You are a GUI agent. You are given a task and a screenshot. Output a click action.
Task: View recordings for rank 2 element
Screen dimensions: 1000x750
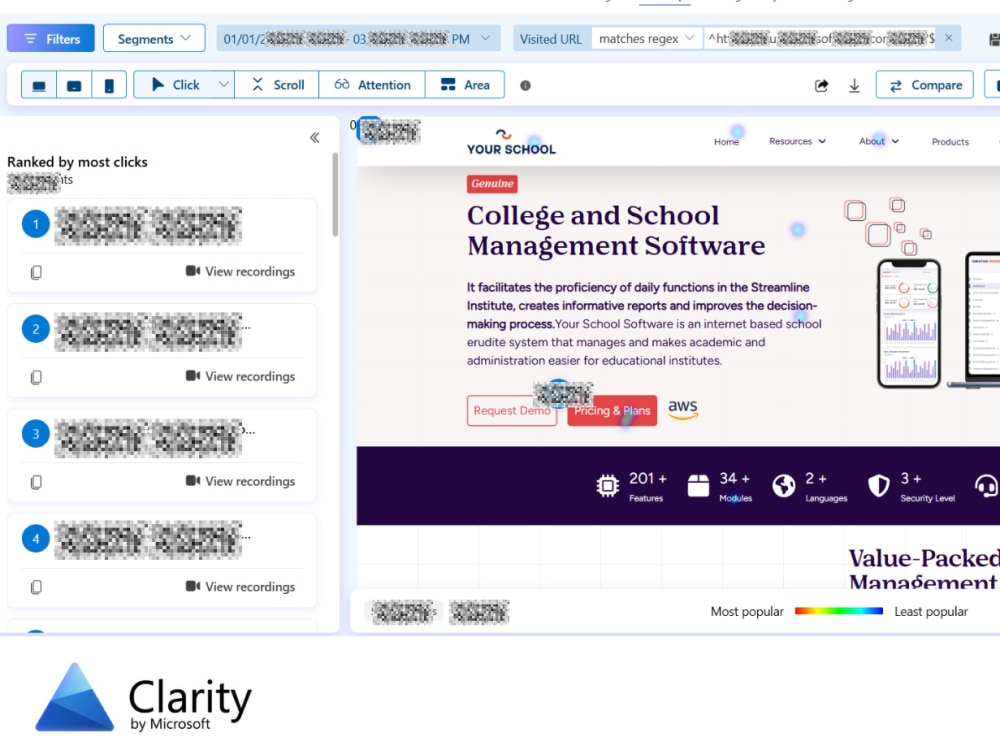pos(240,376)
